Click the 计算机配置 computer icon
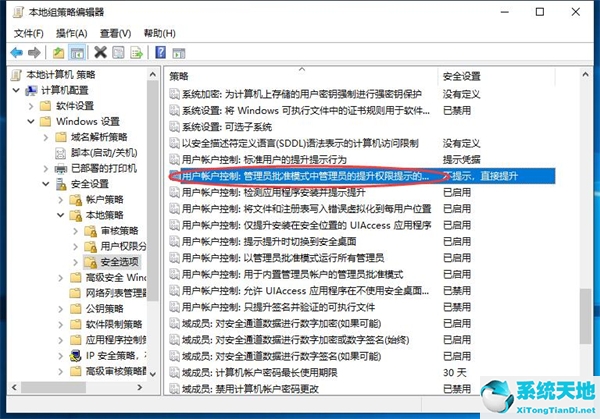This screenshot has height=419, width=600. [x=31, y=90]
